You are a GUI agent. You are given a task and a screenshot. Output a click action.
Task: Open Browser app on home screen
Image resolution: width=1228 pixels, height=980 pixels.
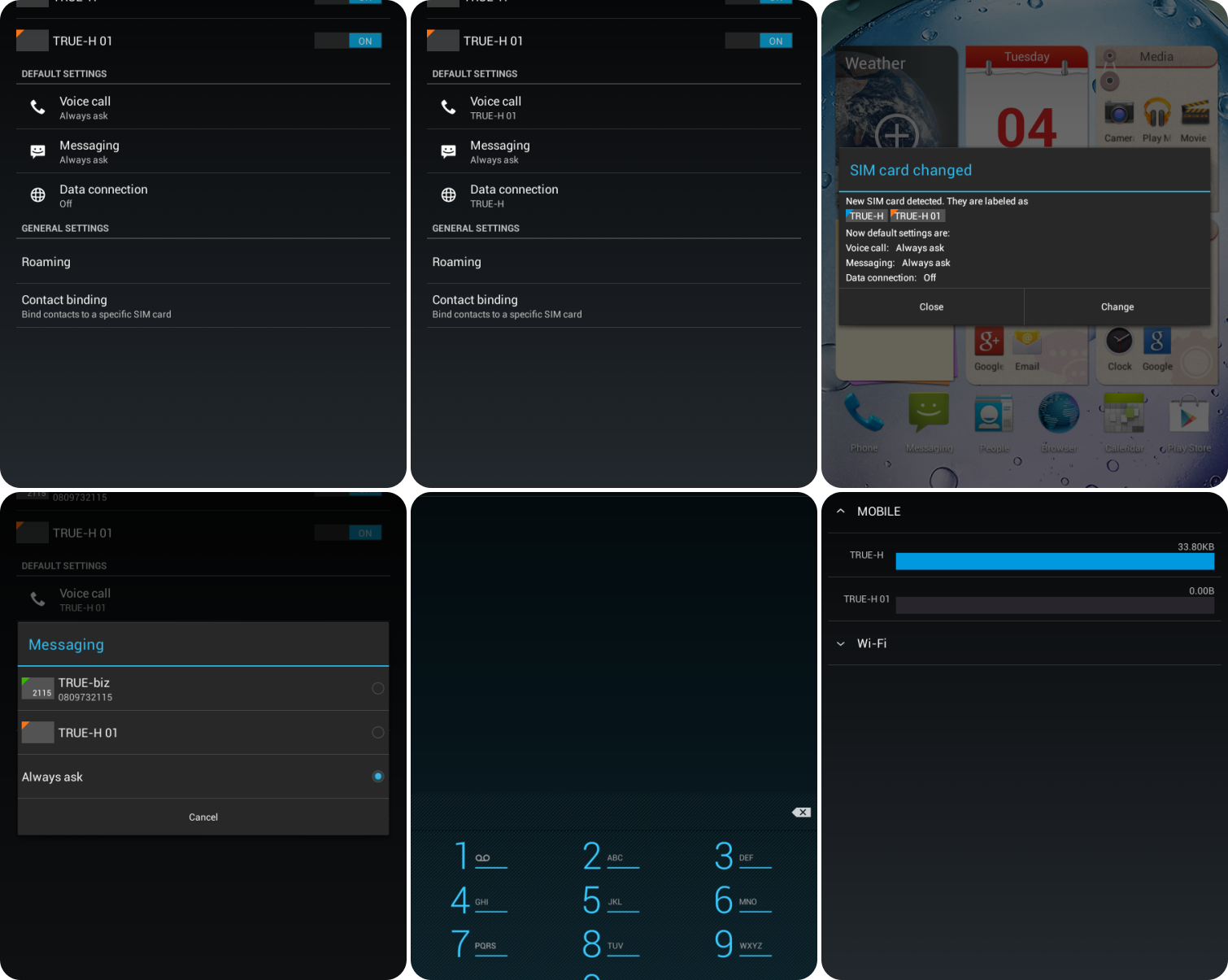tap(1059, 422)
